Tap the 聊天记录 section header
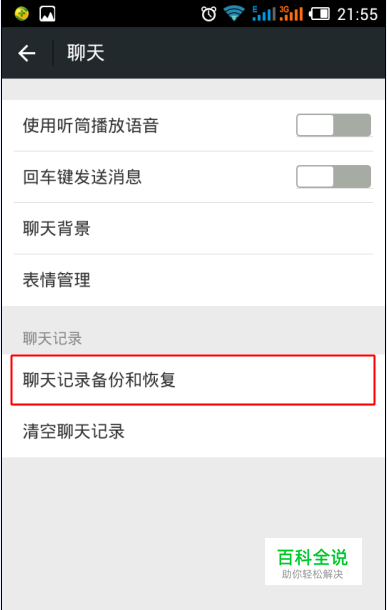The width and height of the screenshot is (387, 610). (52, 338)
